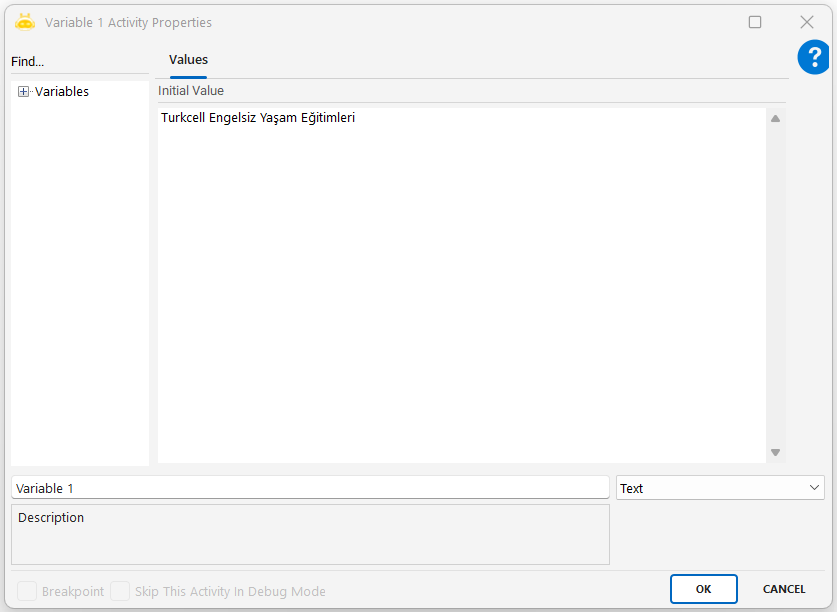The image size is (837, 612).
Task: Open the blue Help question mark icon
Action: (814, 57)
